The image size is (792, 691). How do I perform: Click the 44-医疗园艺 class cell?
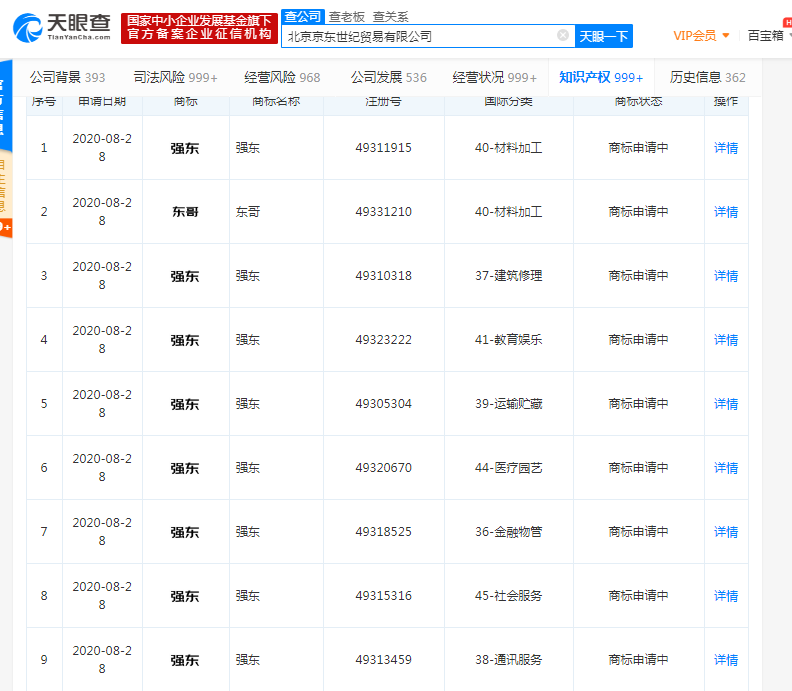(x=509, y=468)
